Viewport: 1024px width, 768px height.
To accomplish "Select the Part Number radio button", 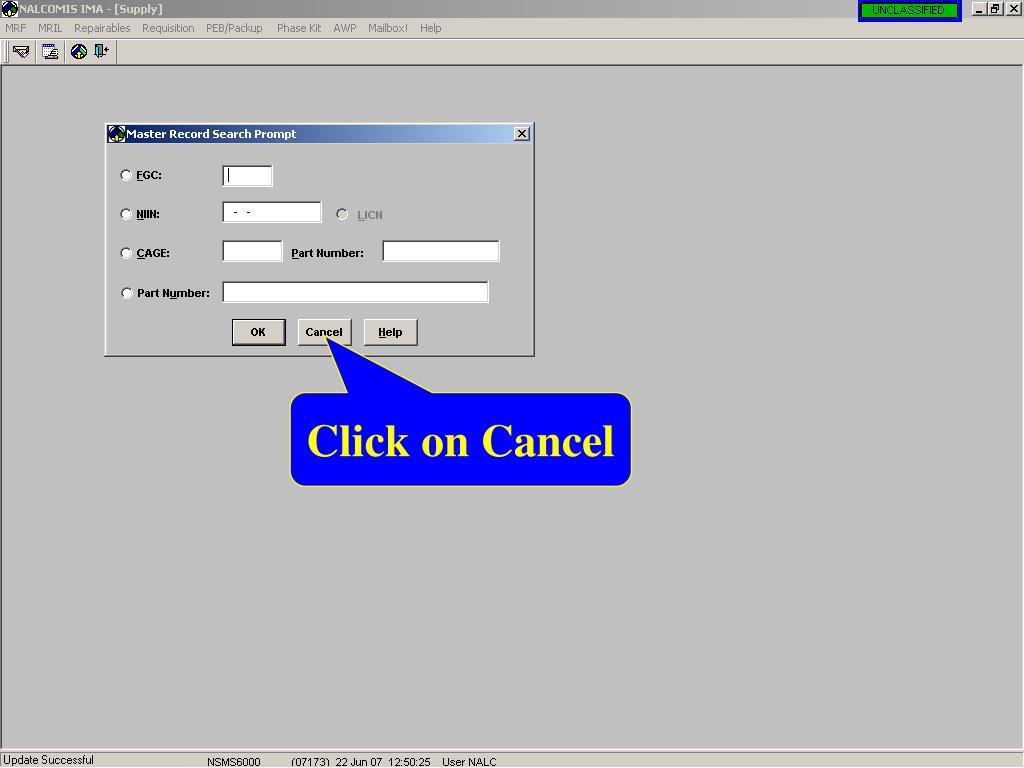I will pyautogui.click(x=127, y=293).
